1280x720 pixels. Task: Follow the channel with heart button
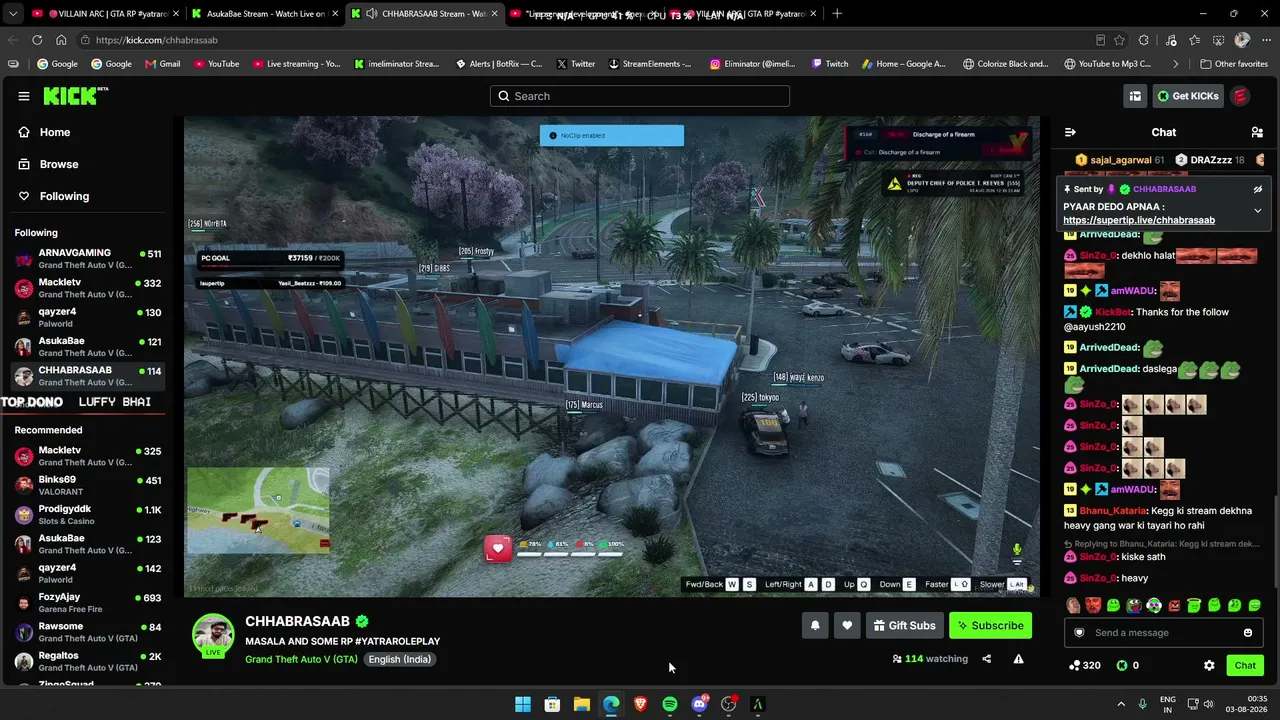[x=847, y=626]
